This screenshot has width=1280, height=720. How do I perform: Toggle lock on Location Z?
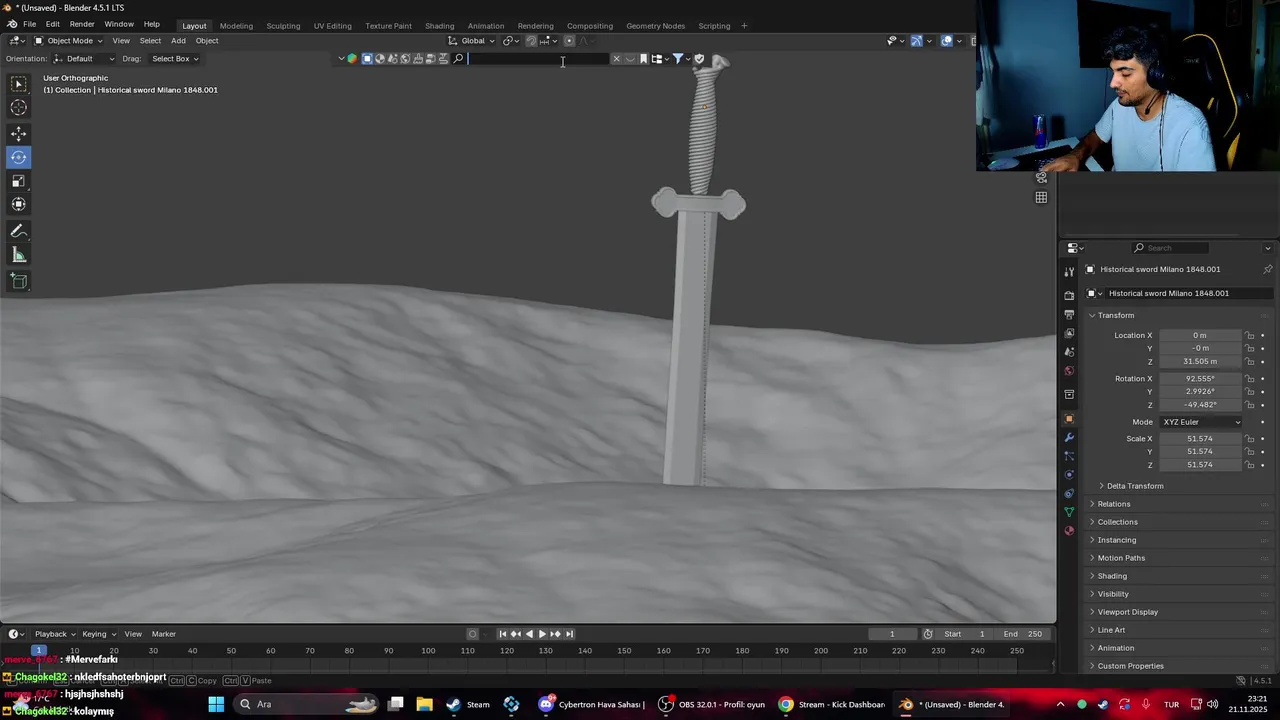pos(1249,361)
